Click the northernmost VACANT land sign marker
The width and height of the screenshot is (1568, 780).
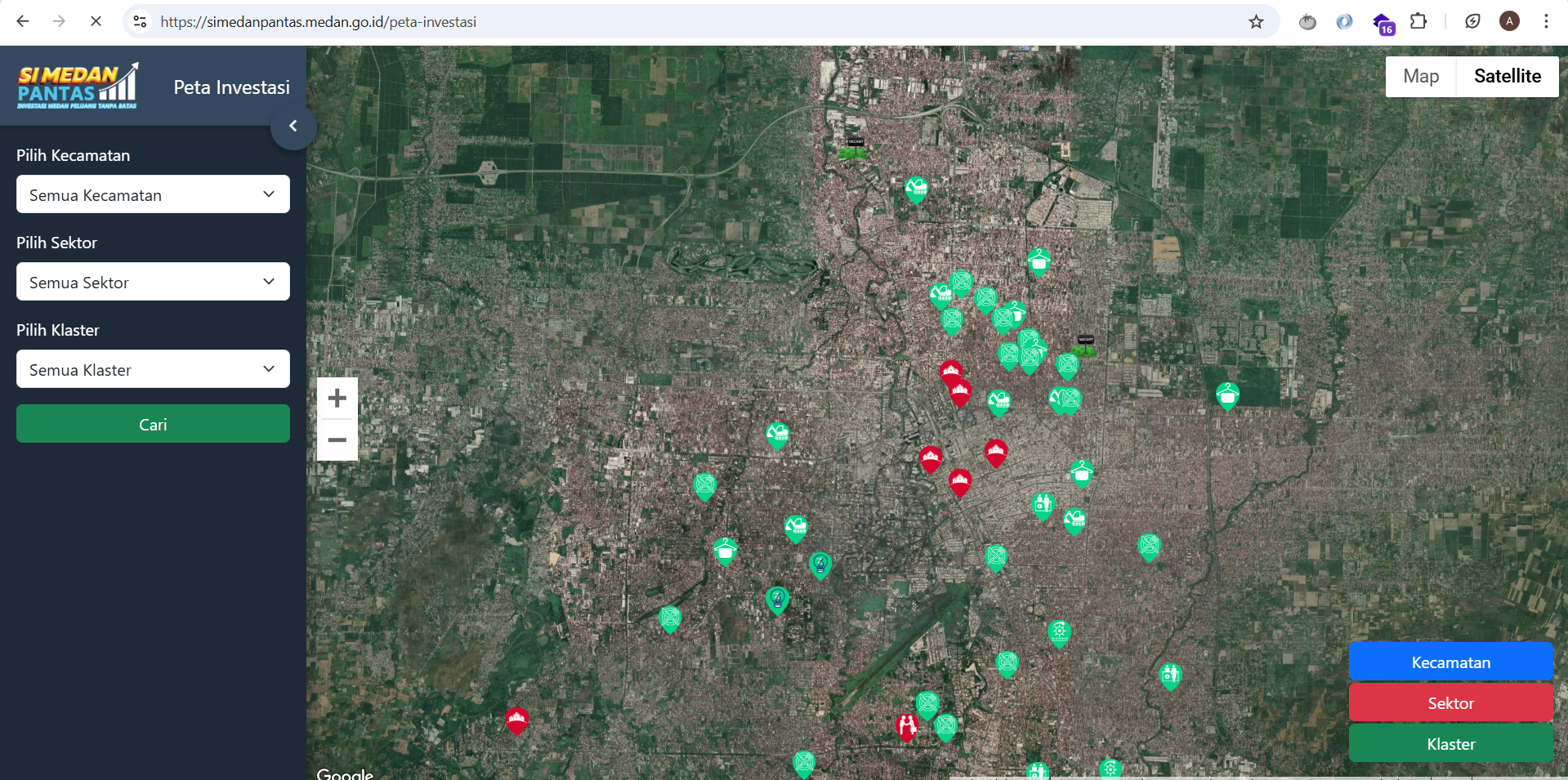(x=854, y=148)
